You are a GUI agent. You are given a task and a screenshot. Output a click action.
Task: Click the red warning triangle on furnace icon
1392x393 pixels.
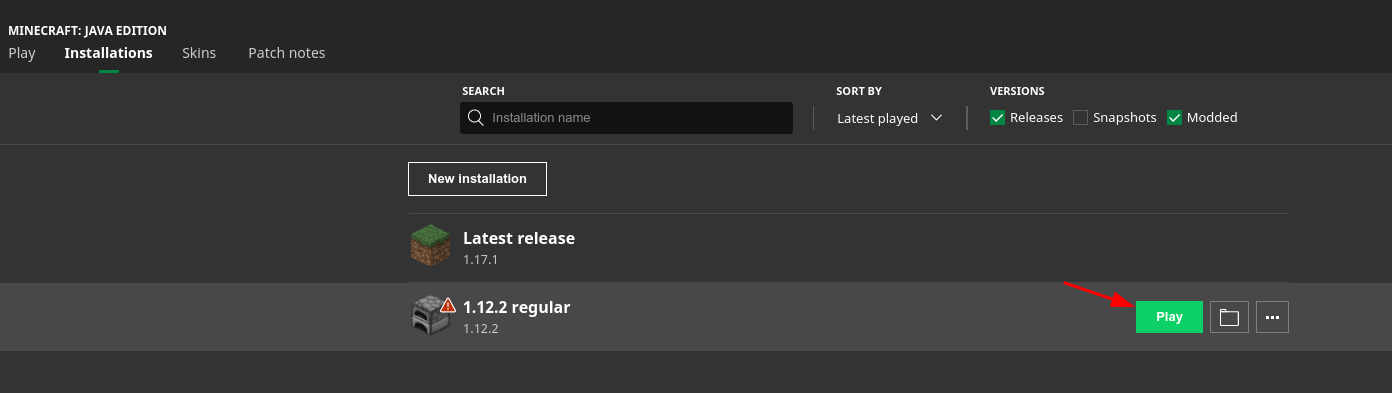pyautogui.click(x=448, y=304)
